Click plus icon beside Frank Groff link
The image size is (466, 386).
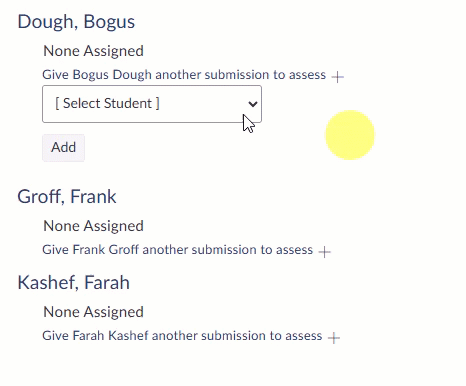click(324, 252)
